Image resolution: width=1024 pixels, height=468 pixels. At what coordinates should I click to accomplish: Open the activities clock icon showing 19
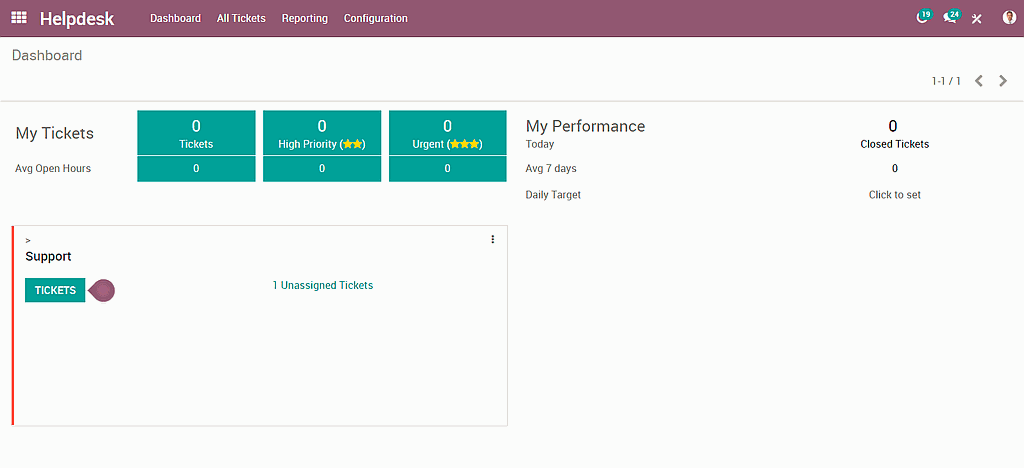922,18
